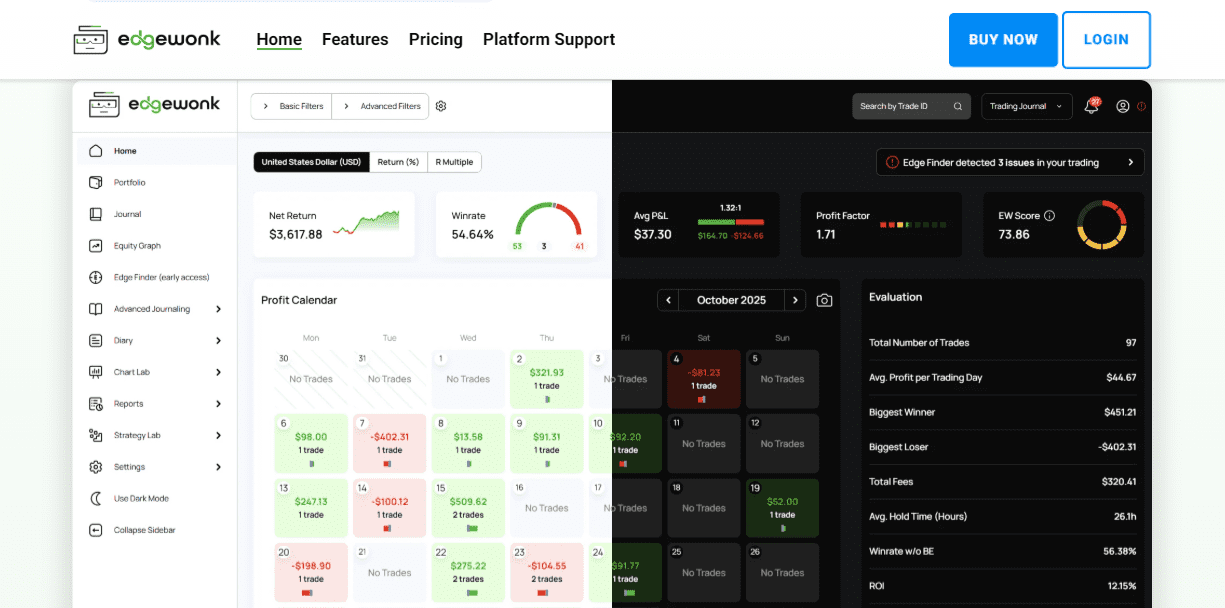The height and width of the screenshot is (608, 1225).
Task: Expand the Basic Filters panel
Action: pos(291,106)
